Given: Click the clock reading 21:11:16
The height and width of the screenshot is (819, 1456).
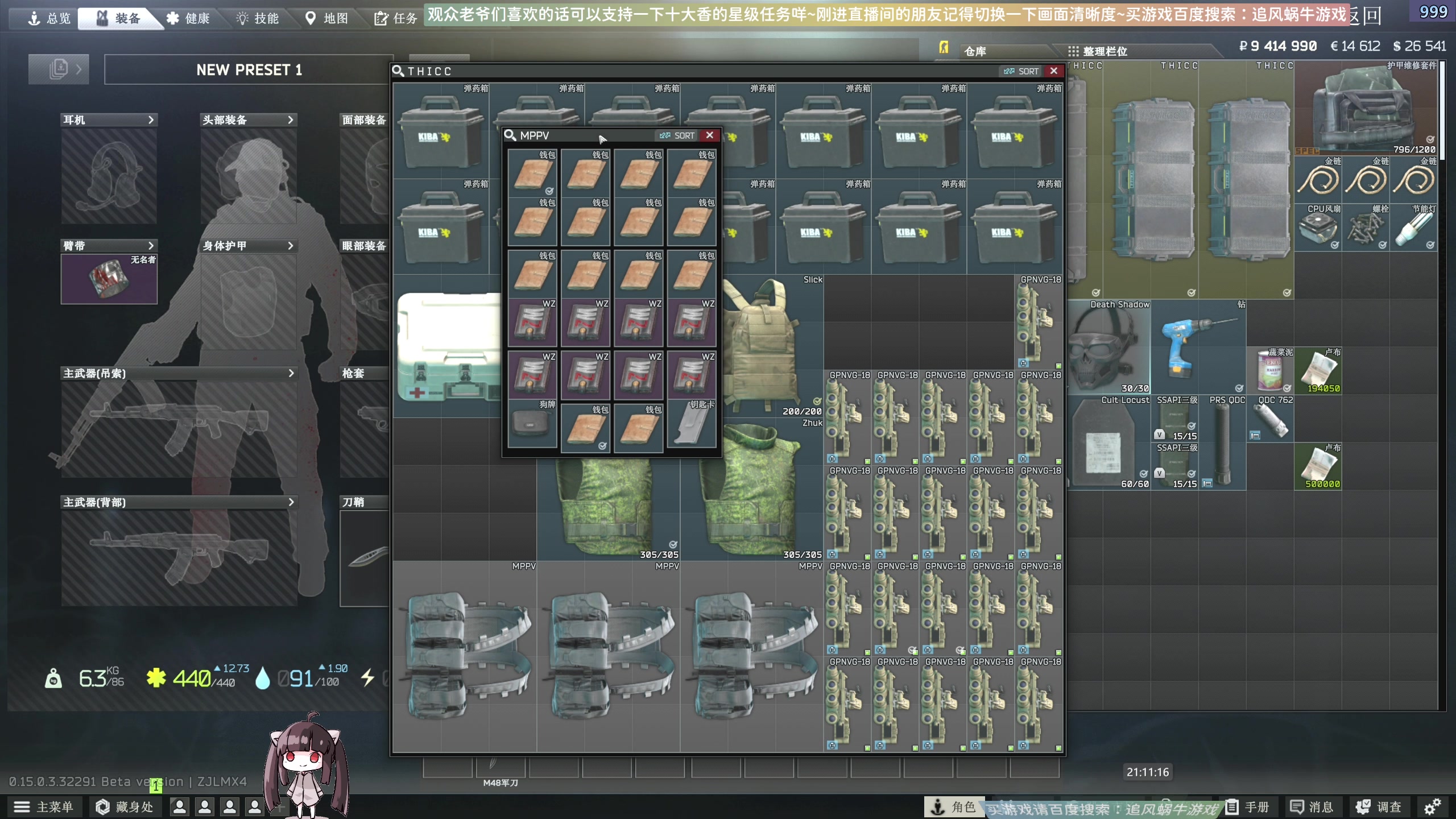Looking at the screenshot, I should point(1148,772).
